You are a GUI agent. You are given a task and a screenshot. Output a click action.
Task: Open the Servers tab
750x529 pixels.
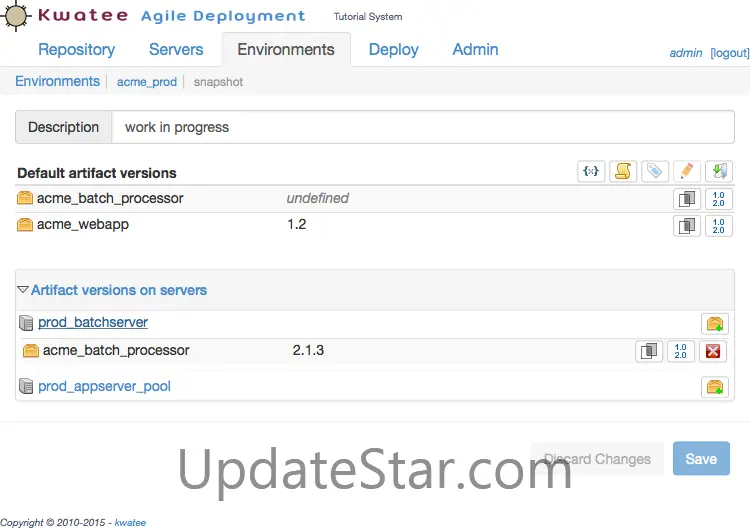(x=176, y=50)
